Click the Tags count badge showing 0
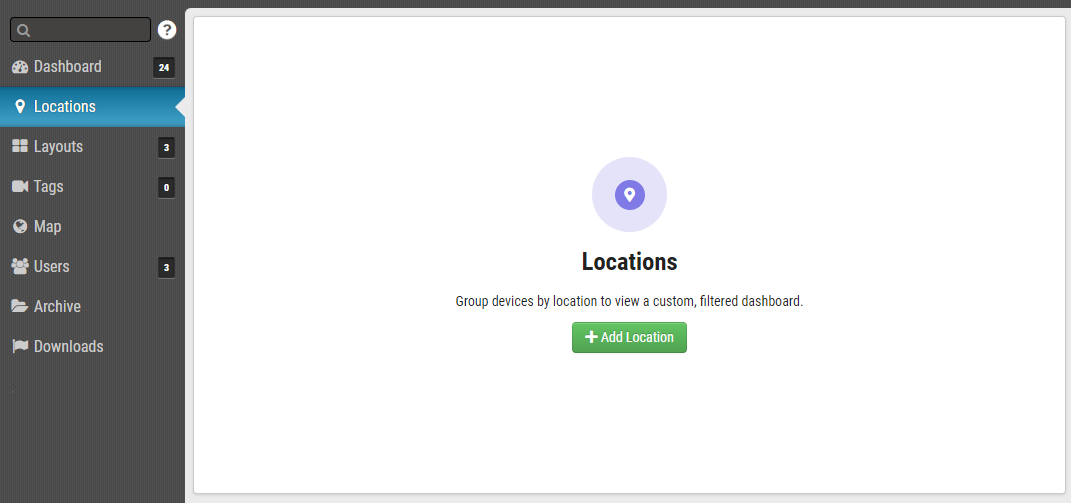Screen dimensions: 1071x503 pyautogui.click(x=166, y=188)
